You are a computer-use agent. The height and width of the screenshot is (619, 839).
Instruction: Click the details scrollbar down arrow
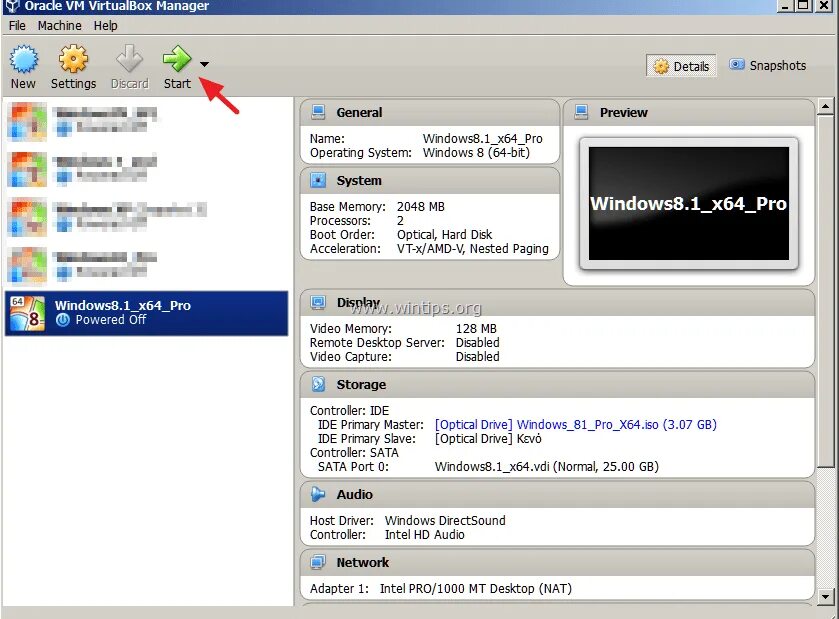826,595
